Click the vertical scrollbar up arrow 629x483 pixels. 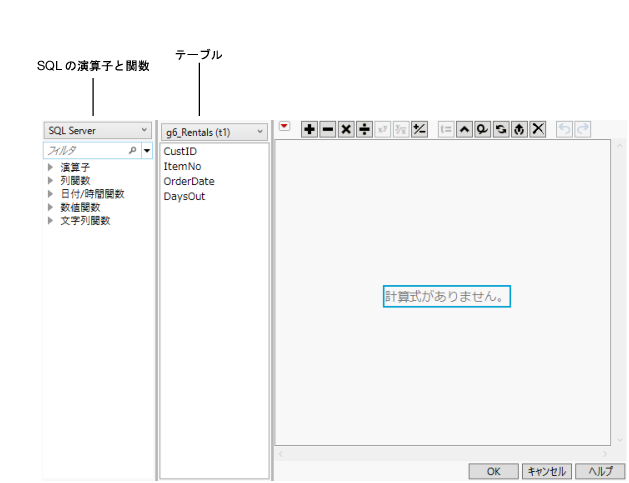619,146
